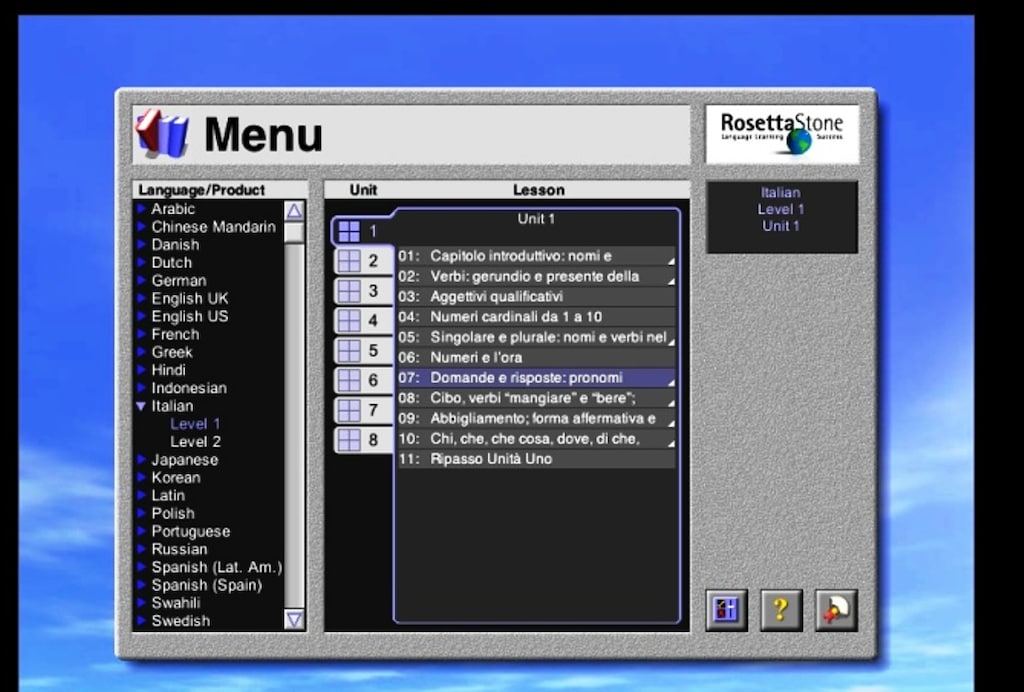
Task: Select the Unit 1 grid icon tab
Action: pyautogui.click(x=361, y=231)
